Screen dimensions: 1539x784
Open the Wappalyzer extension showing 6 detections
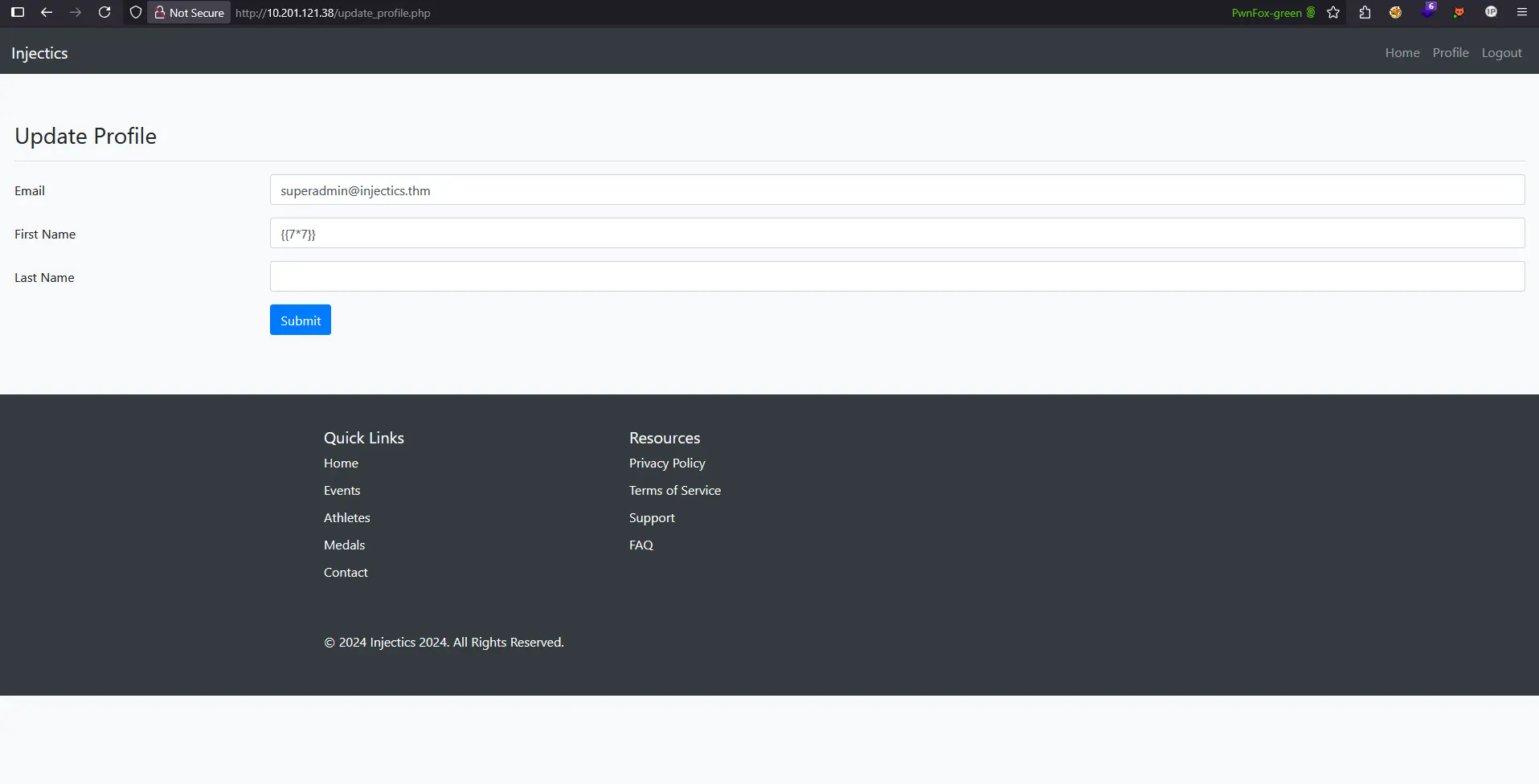point(1429,12)
